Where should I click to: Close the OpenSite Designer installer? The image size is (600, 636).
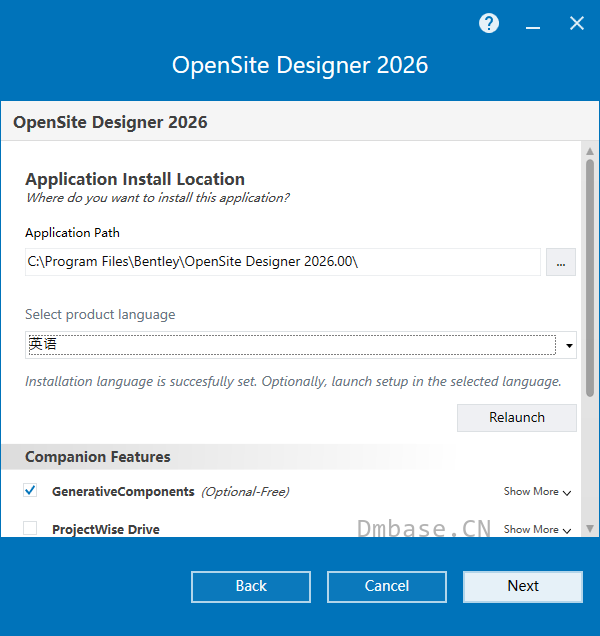pos(576,23)
